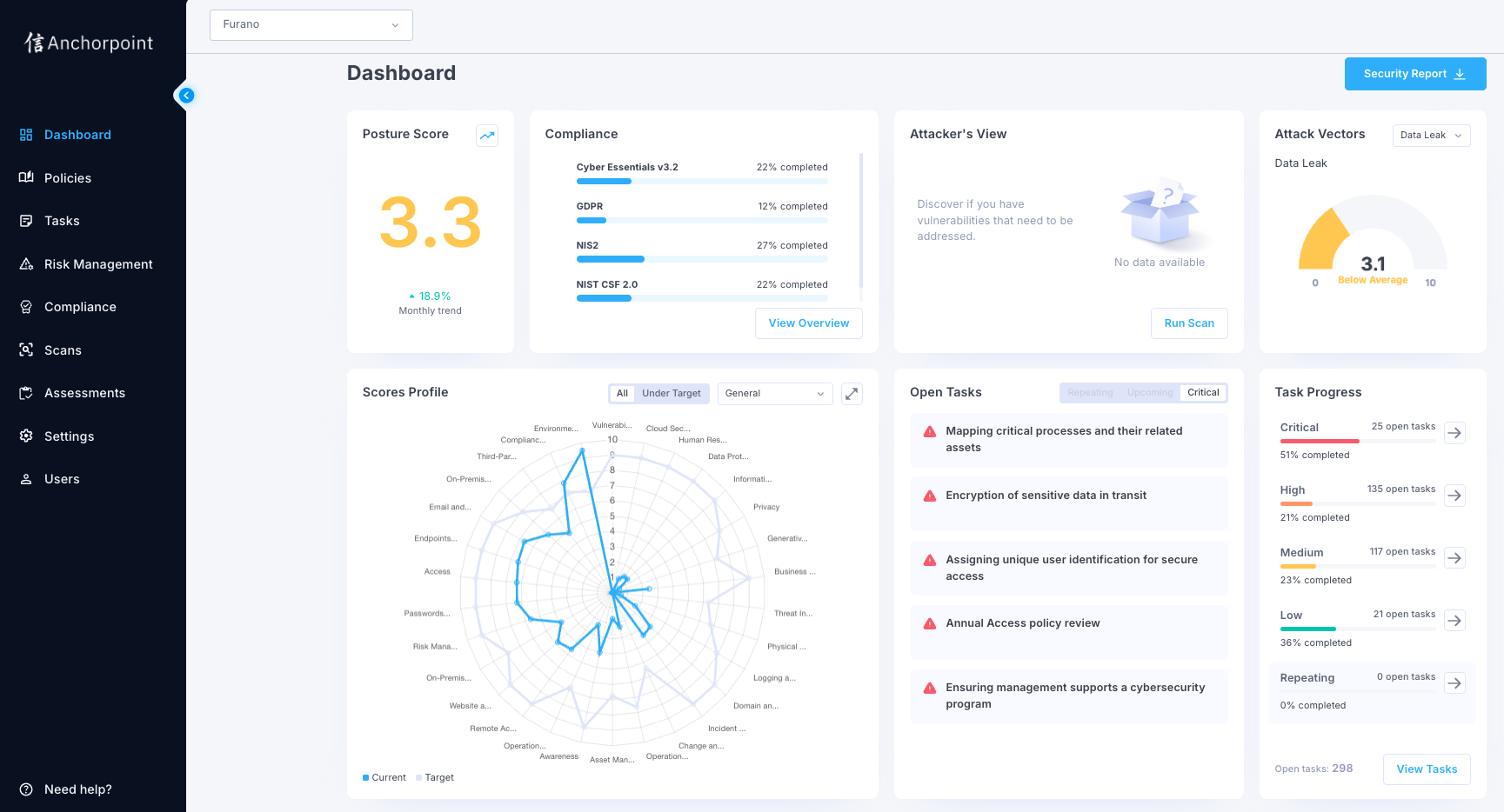Run an Attacker's View scan
This screenshot has height=812, width=1504.
tap(1189, 323)
